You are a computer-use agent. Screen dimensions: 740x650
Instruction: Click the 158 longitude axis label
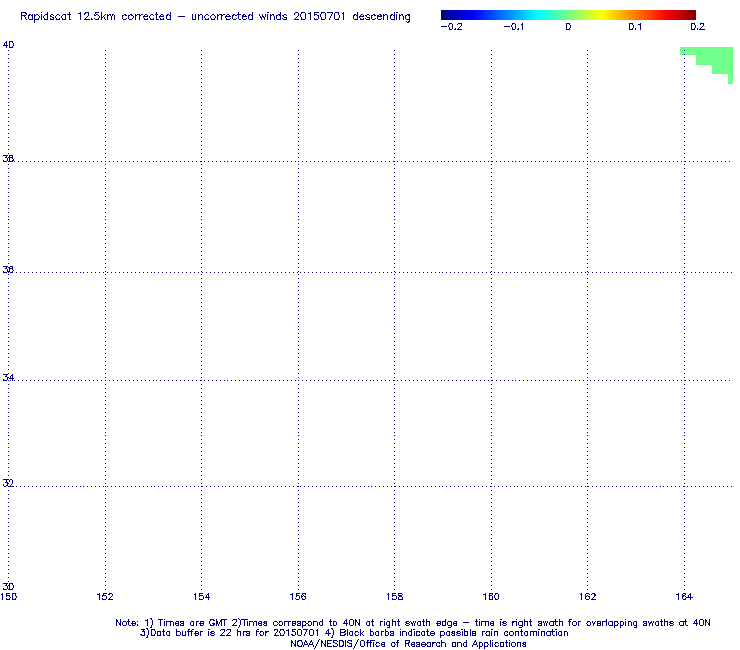(395, 597)
